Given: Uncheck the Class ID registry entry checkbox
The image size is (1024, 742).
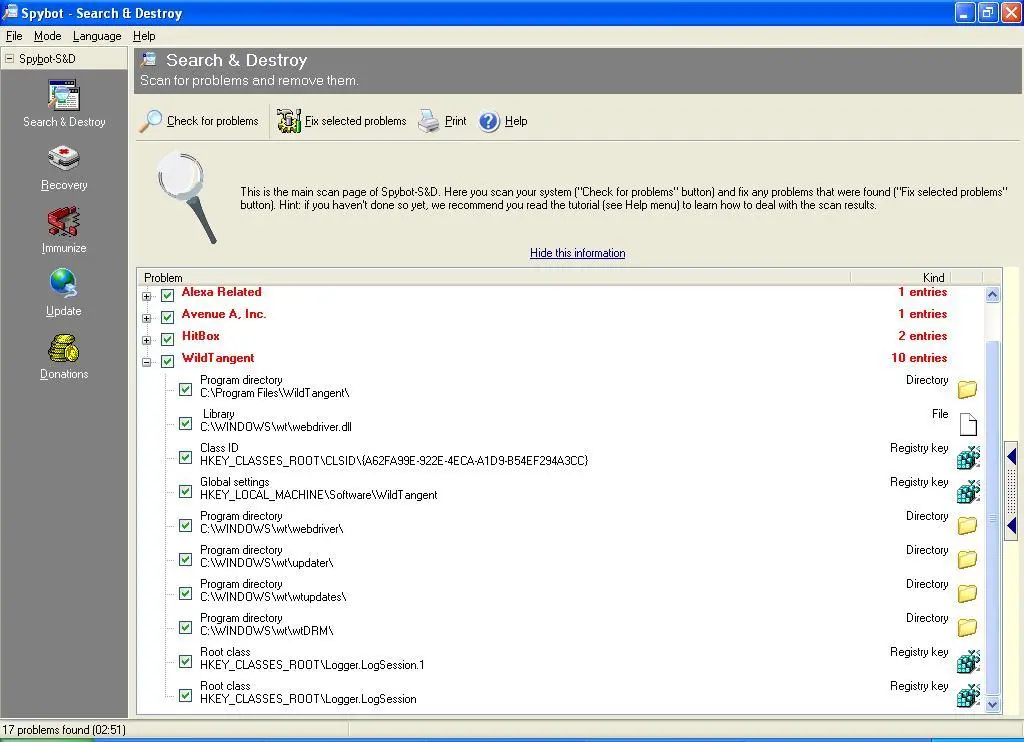Looking at the screenshot, I should (x=185, y=457).
